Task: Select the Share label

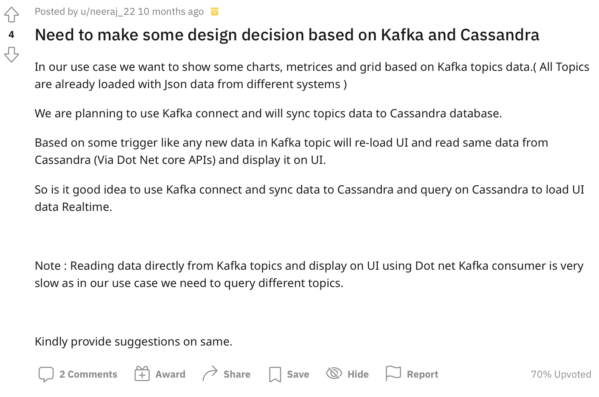Action: [x=237, y=374]
